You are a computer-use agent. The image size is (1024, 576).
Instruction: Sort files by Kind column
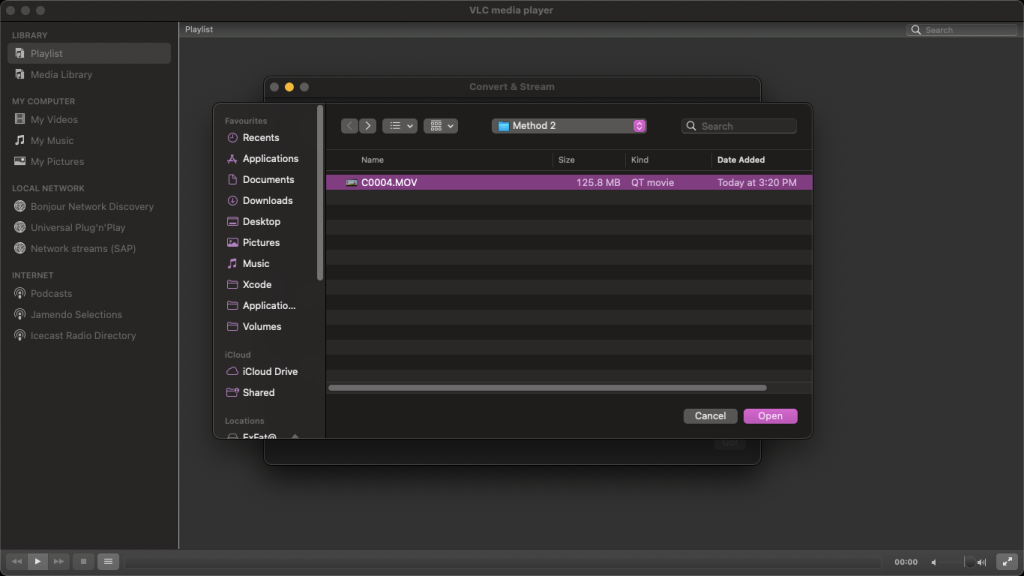point(639,159)
